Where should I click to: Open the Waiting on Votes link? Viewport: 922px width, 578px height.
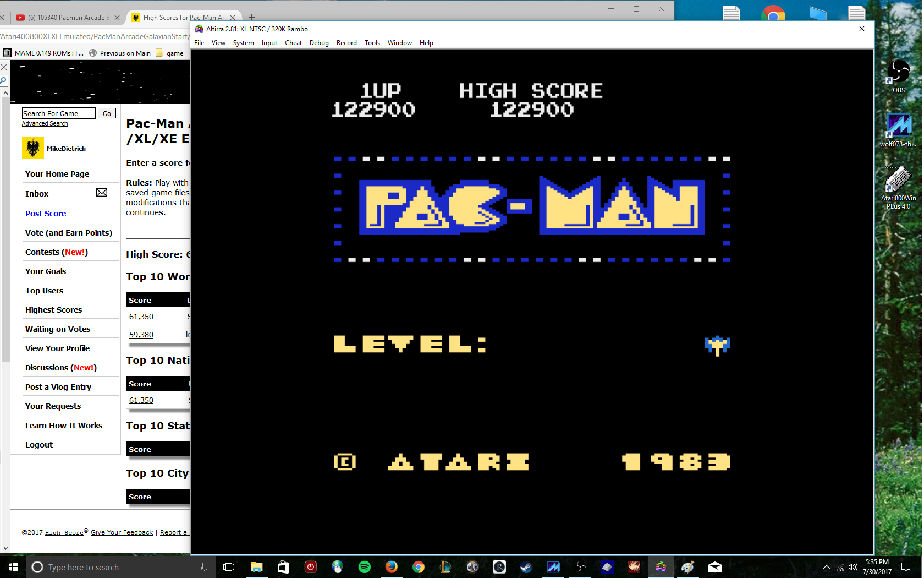(x=57, y=329)
